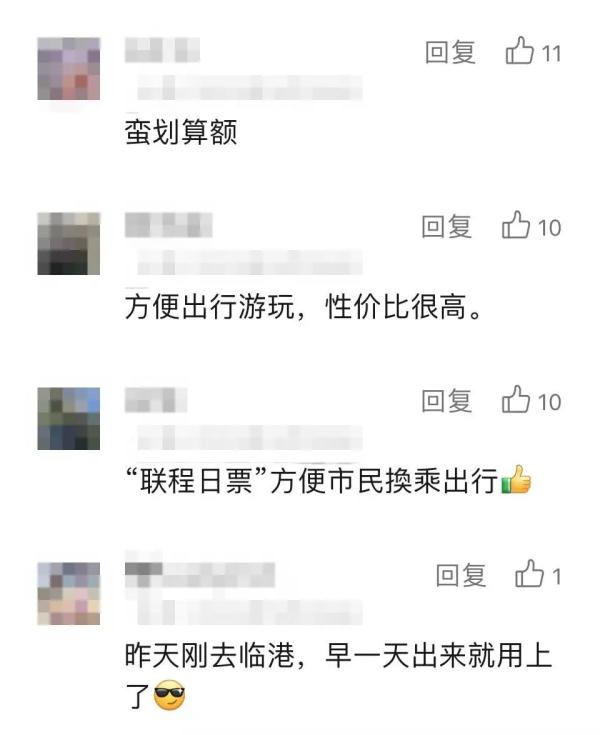Reply to the "蛮划算额" comment
This screenshot has width=600, height=735.
(x=450, y=52)
